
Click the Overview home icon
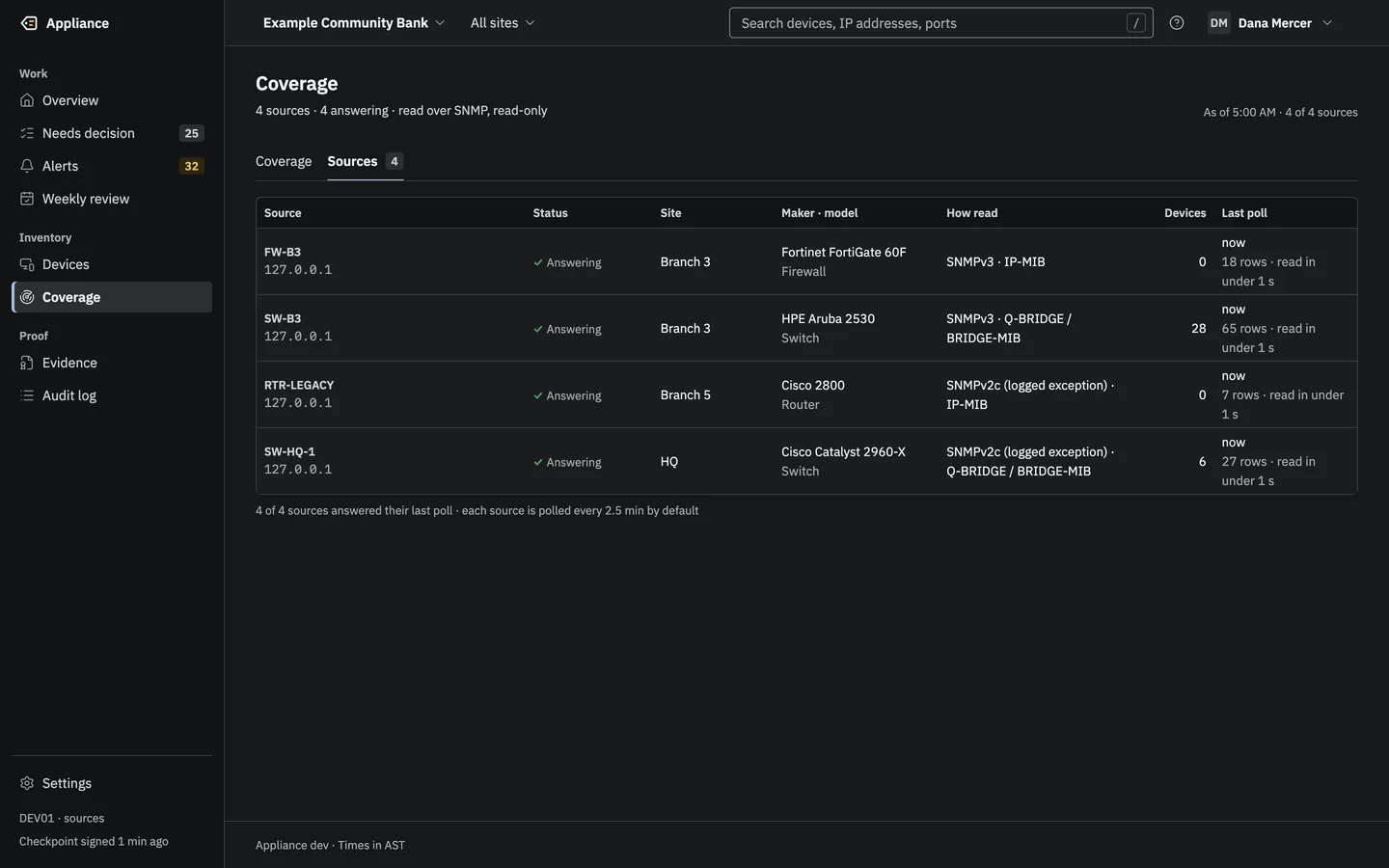tap(27, 100)
